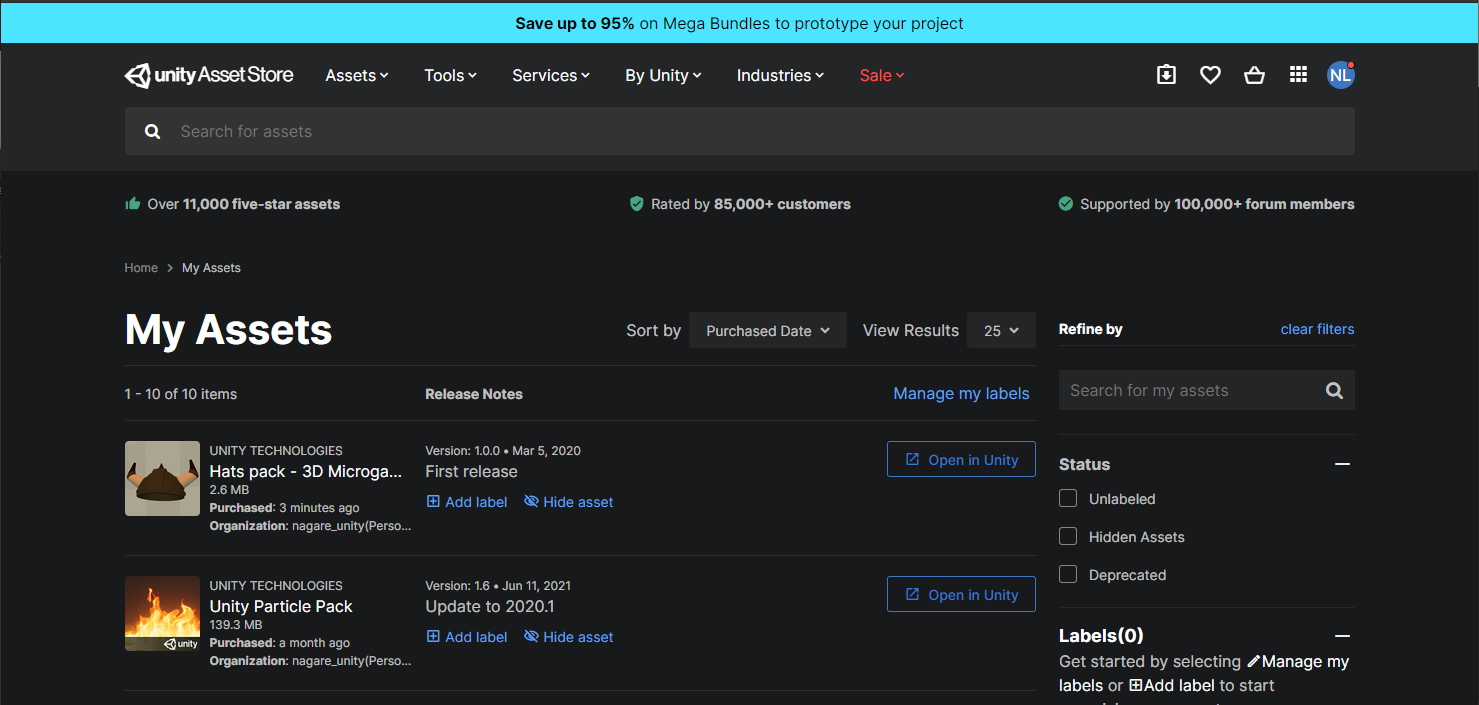The image size is (1479, 705).
Task: Enable the Hidden Assets filter
Action: click(x=1068, y=536)
